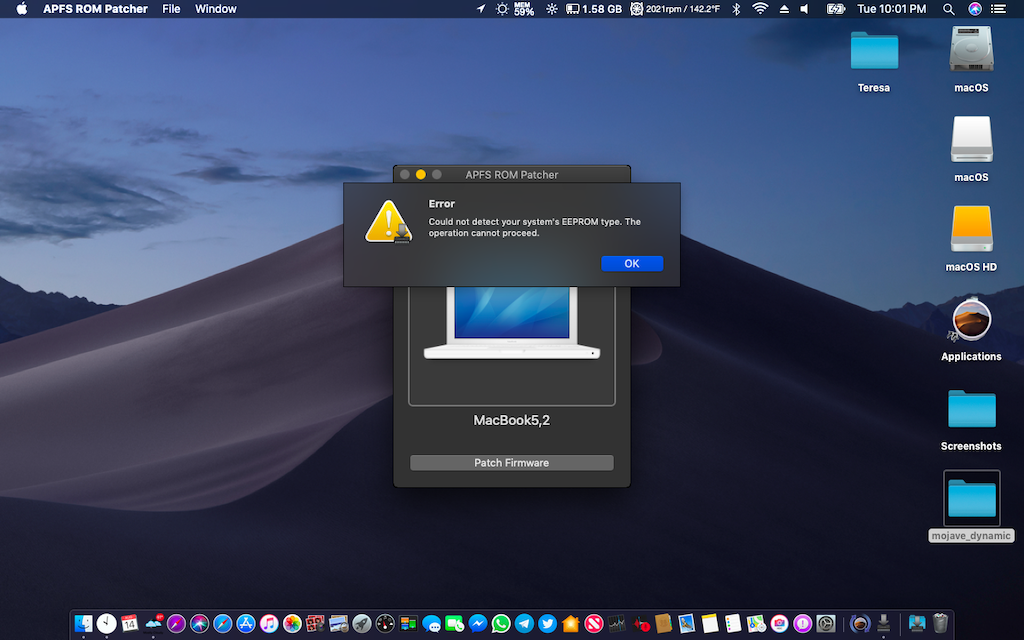Click the fan speed 2021rpm indicator
This screenshot has height=640, width=1024.
click(675, 8)
